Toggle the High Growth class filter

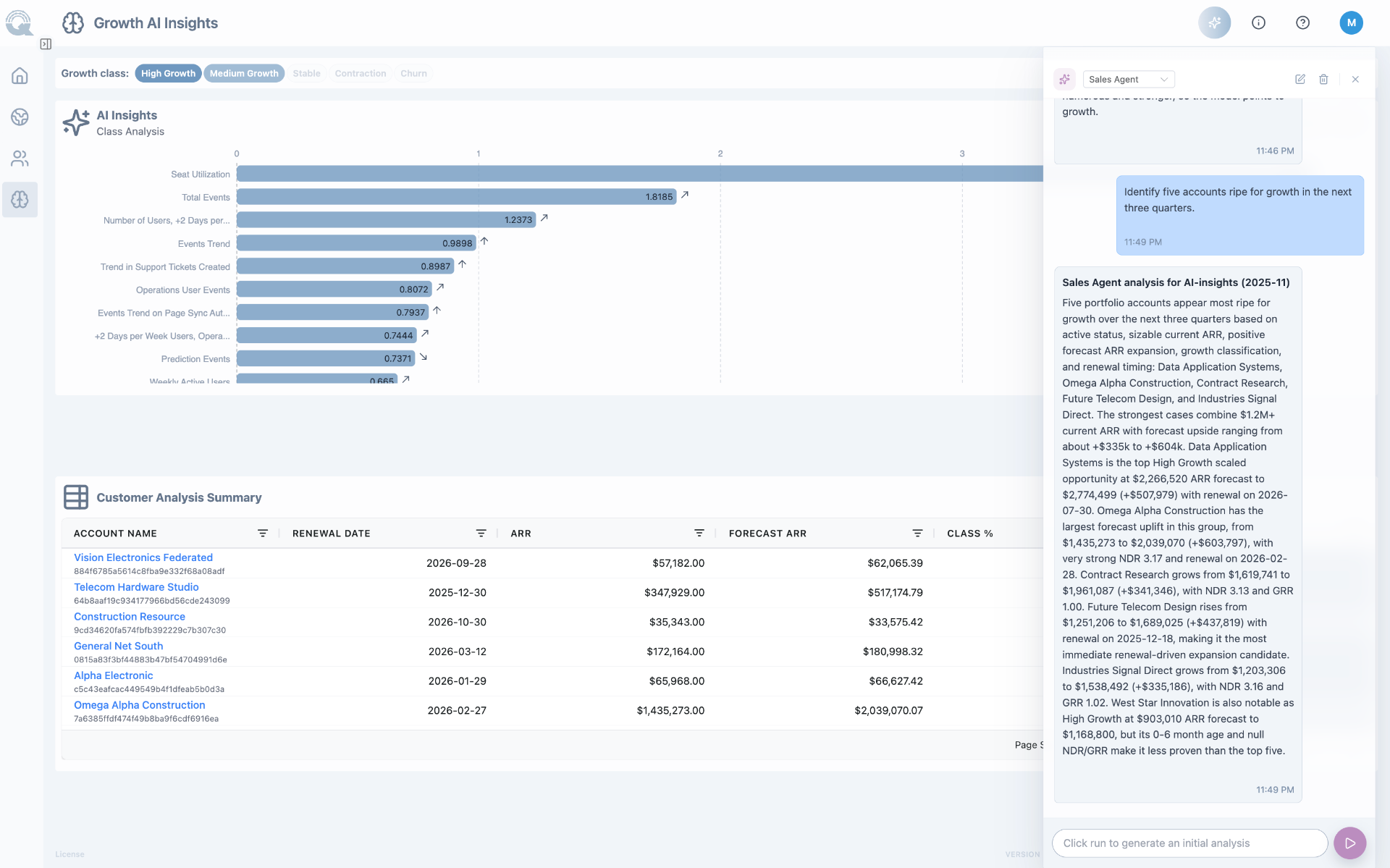168,73
